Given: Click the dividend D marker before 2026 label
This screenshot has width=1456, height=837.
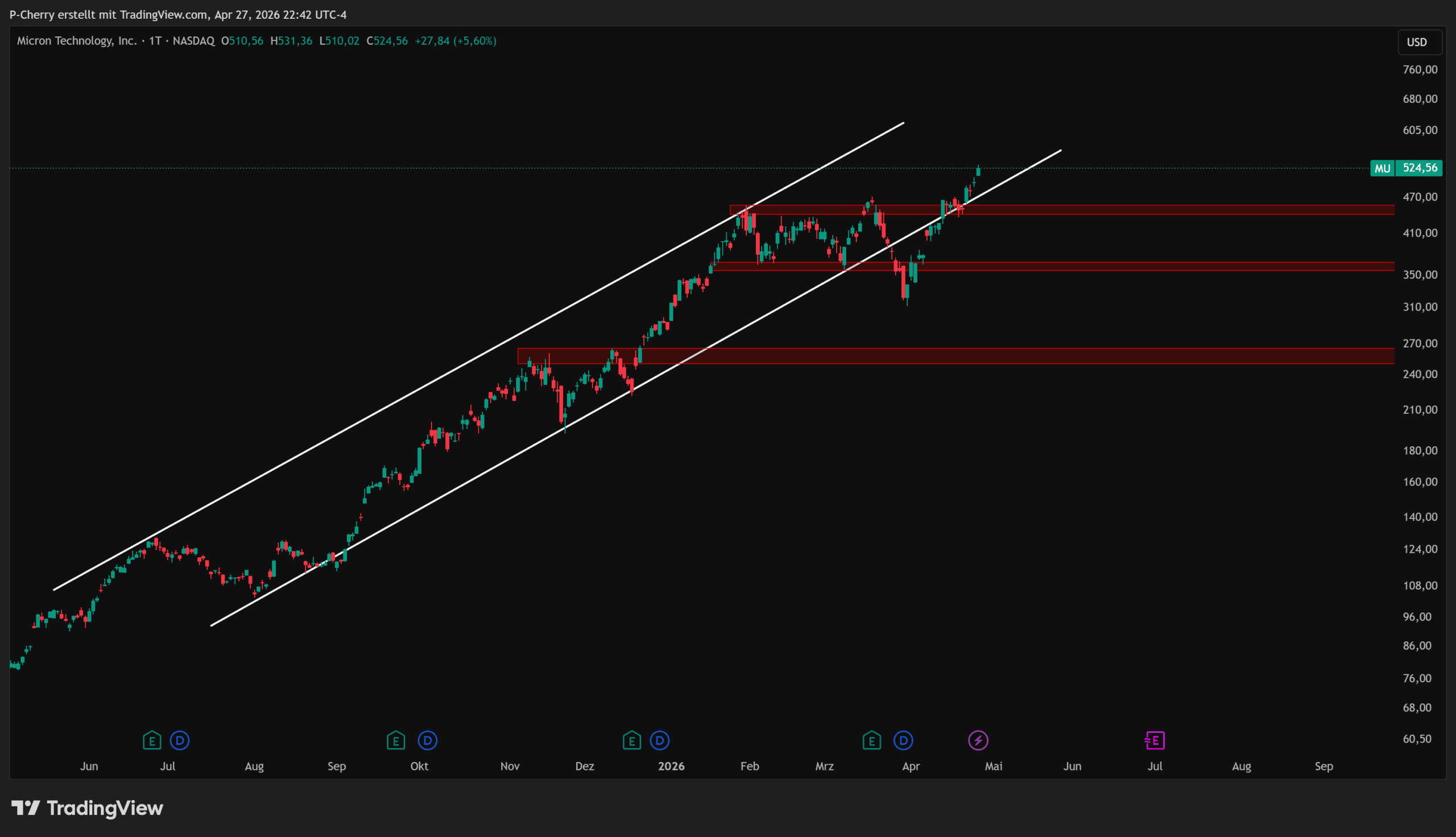Looking at the screenshot, I should [659, 740].
